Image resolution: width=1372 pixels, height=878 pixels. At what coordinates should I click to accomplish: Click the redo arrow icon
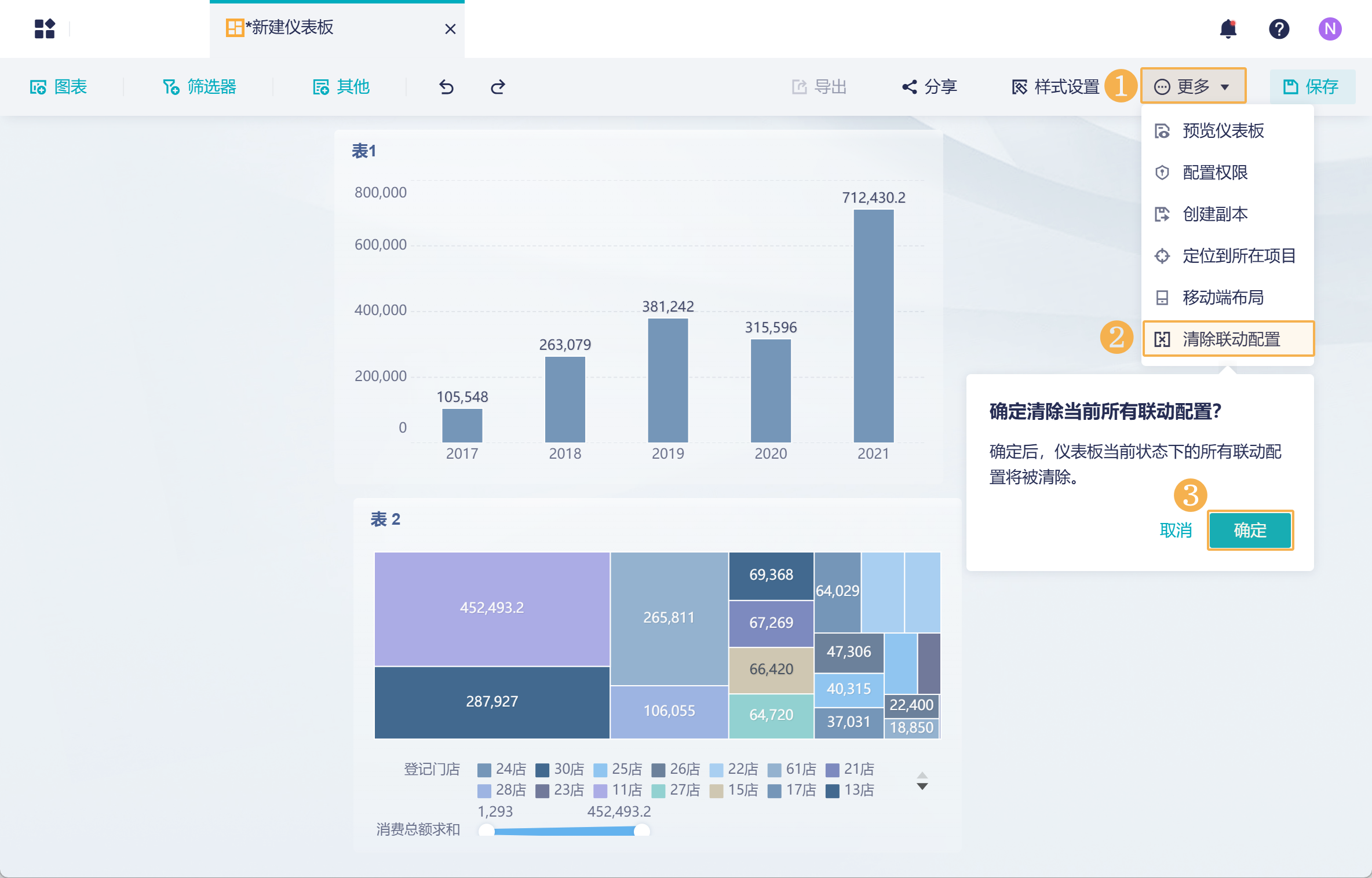[x=498, y=87]
